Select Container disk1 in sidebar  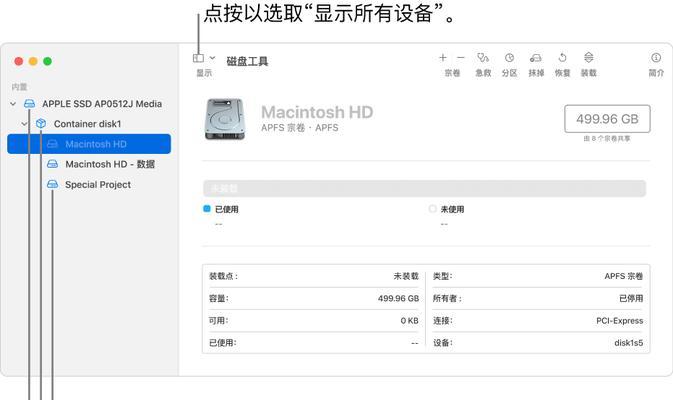(x=88, y=124)
